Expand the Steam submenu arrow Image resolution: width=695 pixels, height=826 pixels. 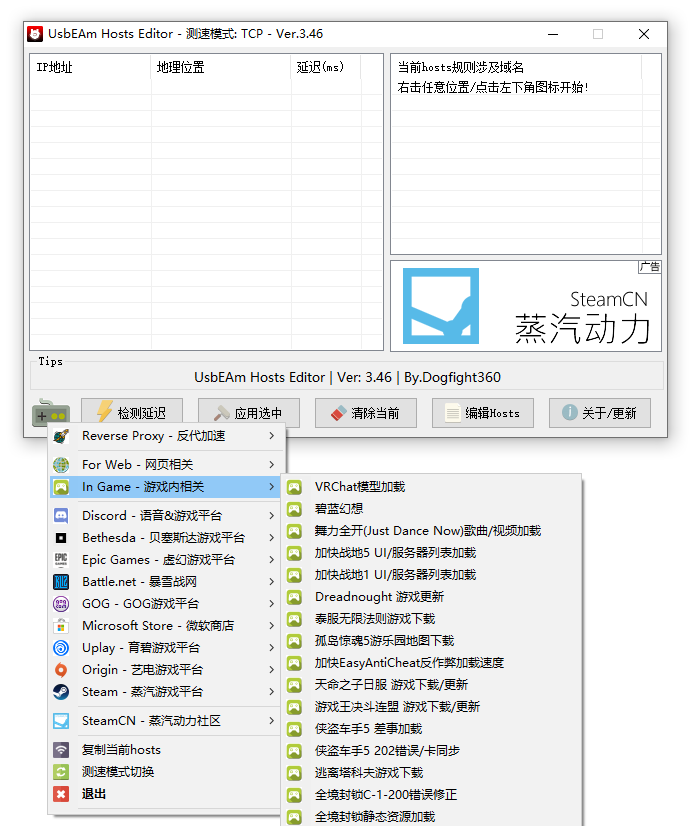pos(271,692)
